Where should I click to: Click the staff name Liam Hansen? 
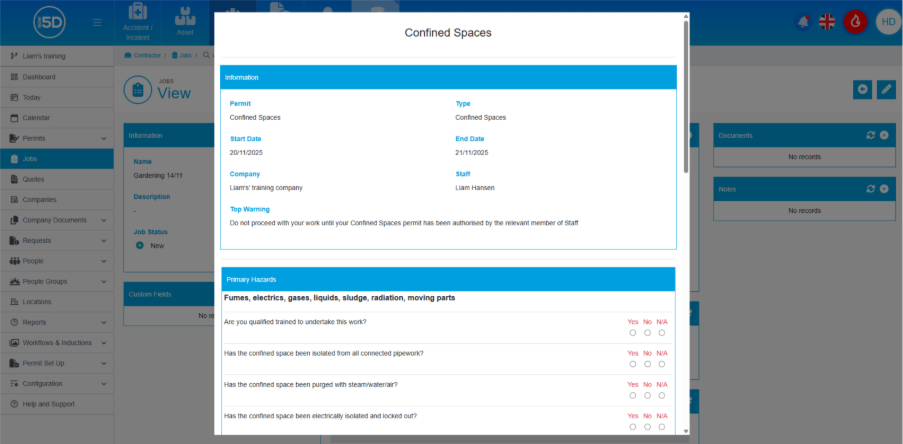pyautogui.click(x=475, y=188)
